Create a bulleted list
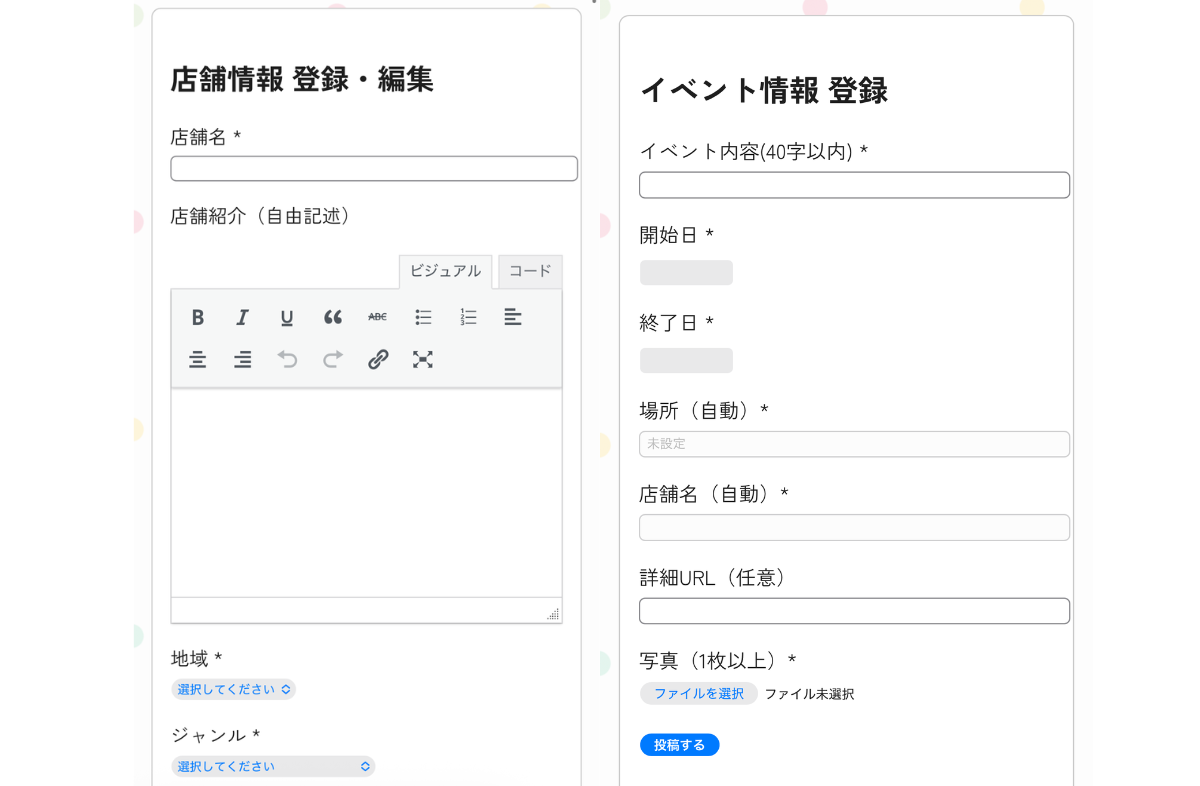Image resolution: width=1200 pixels, height=786 pixels. (422, 317)
